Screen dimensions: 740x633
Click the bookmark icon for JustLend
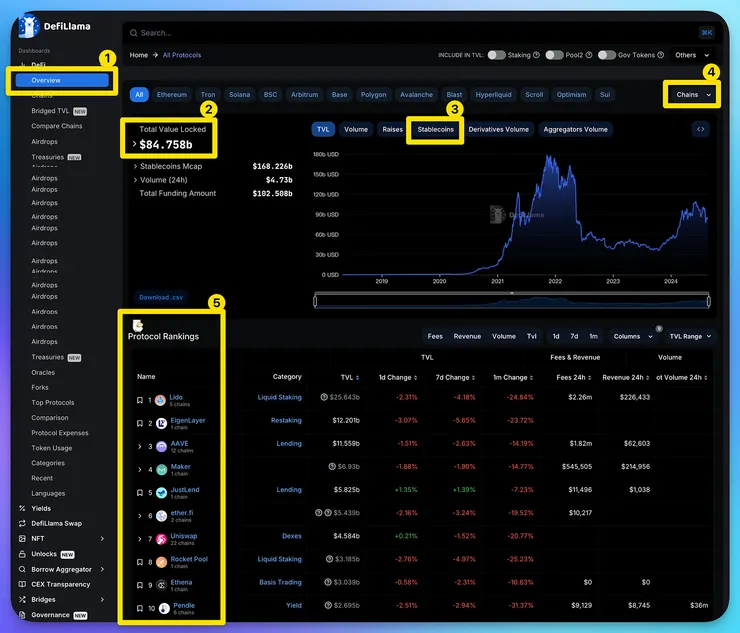(140, 493)
